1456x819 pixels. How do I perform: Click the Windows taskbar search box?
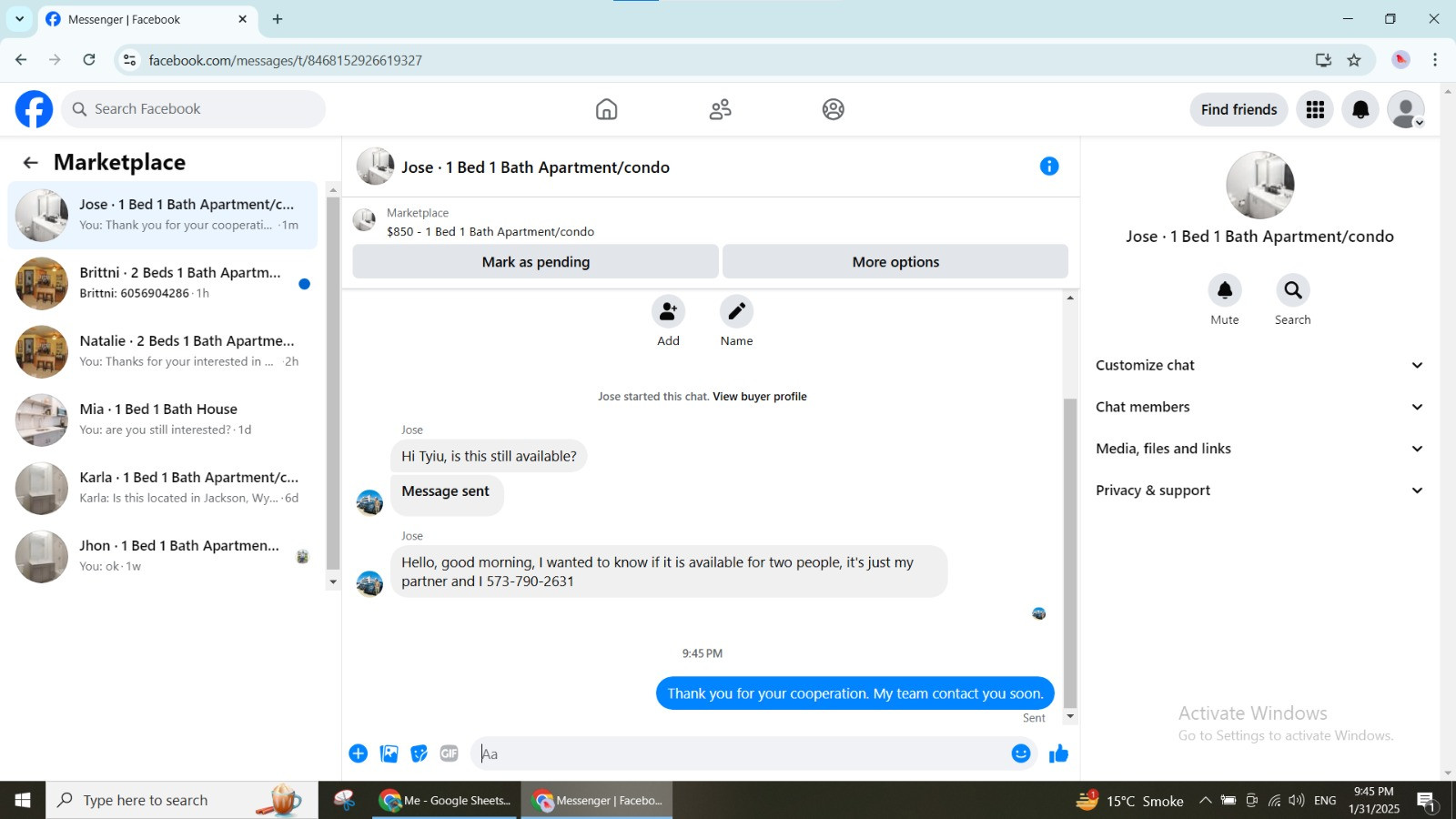(x=182, y=800)
